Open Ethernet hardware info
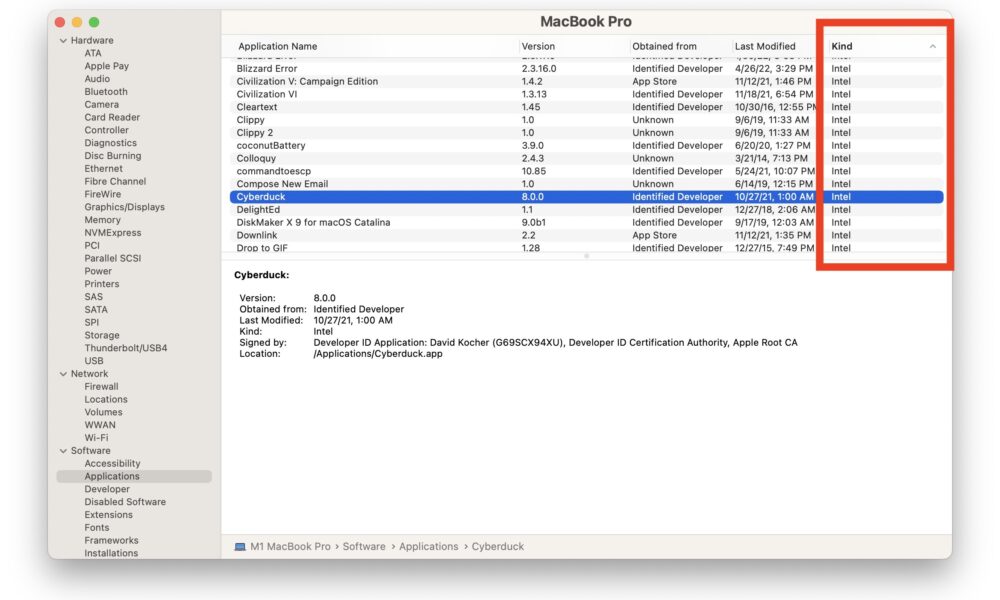 [103, 168]
